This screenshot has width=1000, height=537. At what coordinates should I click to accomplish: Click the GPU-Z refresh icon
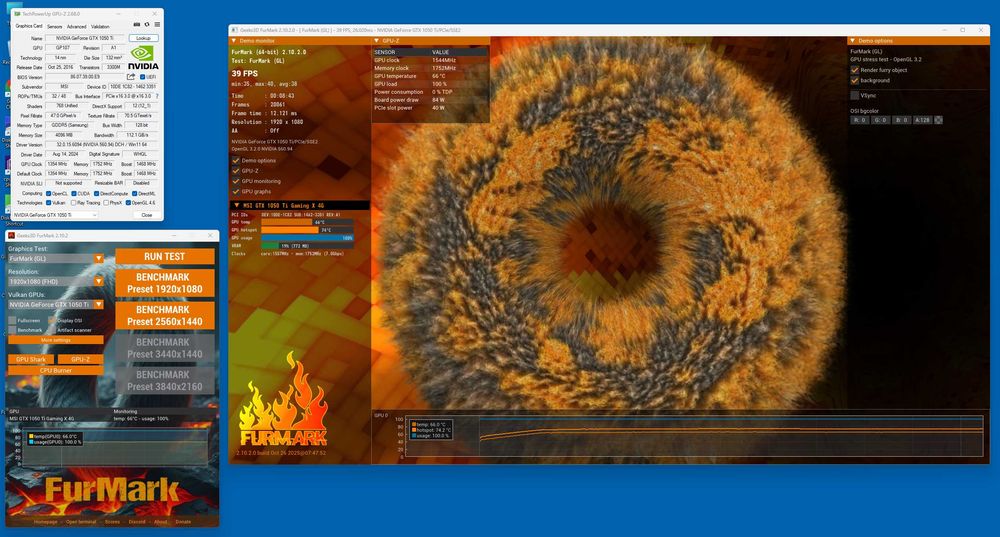point(147,25)
